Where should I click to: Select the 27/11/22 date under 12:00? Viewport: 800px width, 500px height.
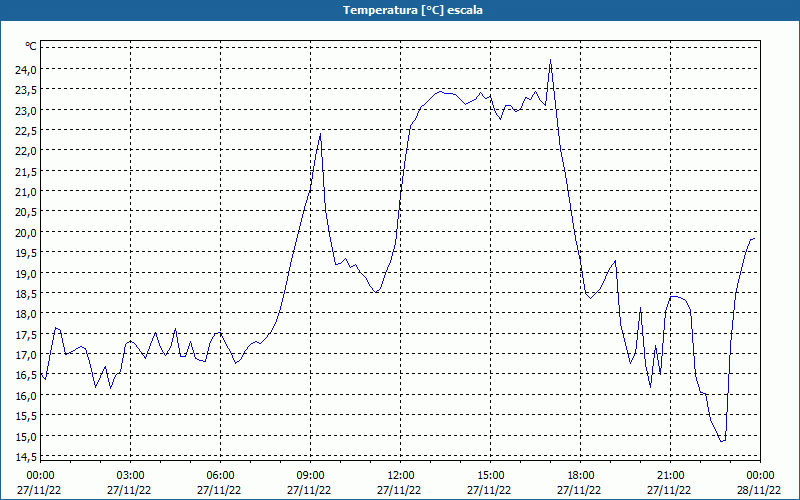(x=399, y=491)
